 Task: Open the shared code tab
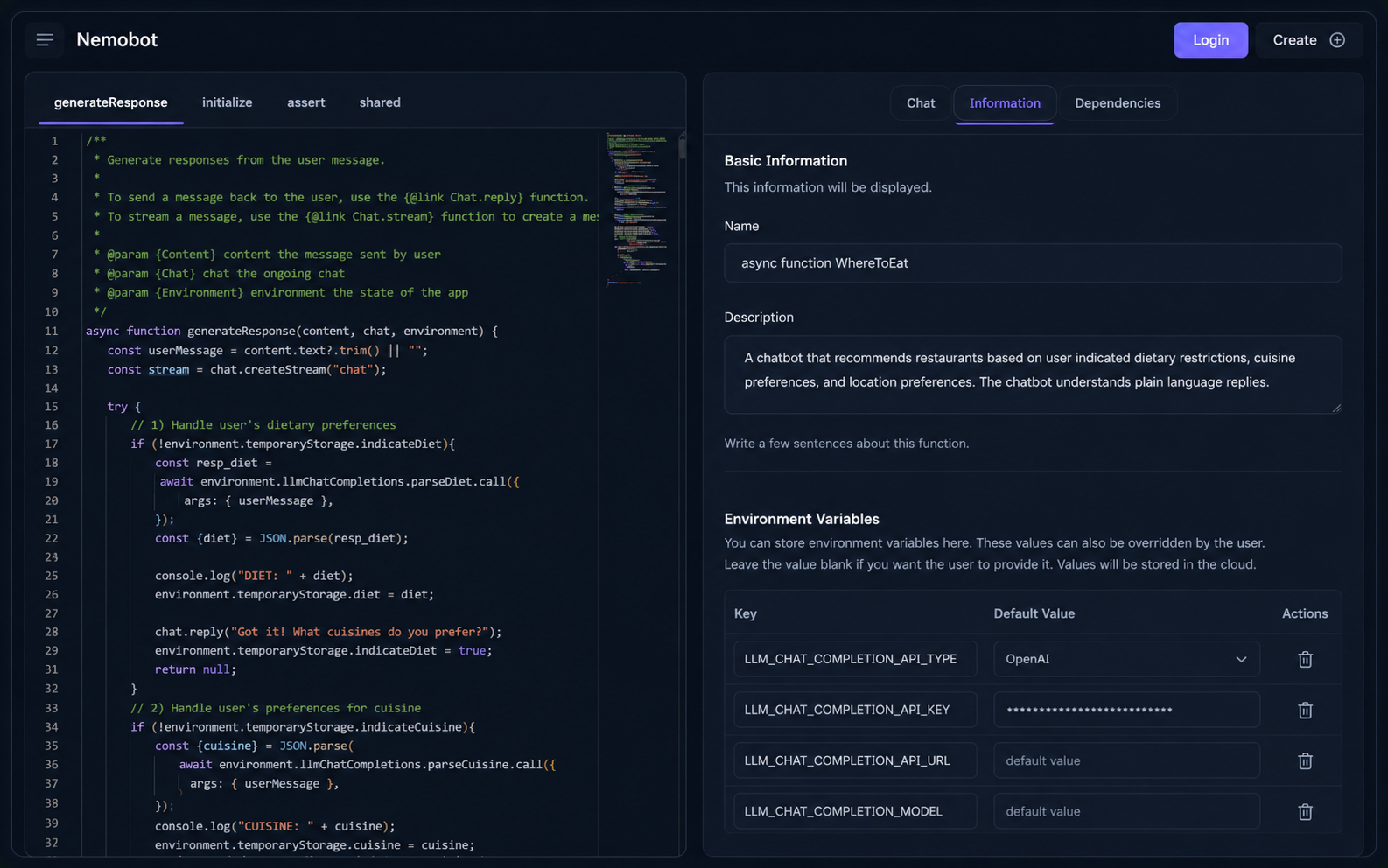coord(380,102)
